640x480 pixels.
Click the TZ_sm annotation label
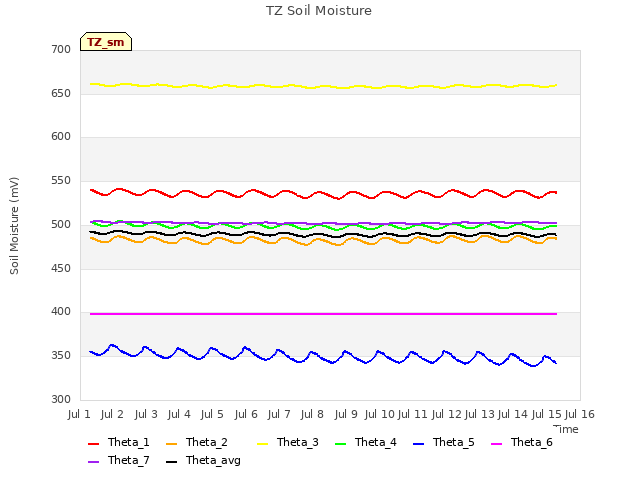click(106, 42)
